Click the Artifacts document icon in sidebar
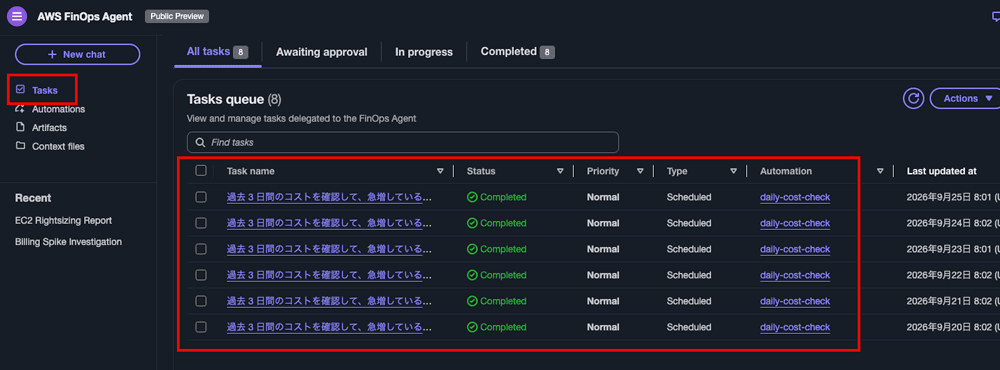Screen dimensions: 1000x370 click(20, 128)
